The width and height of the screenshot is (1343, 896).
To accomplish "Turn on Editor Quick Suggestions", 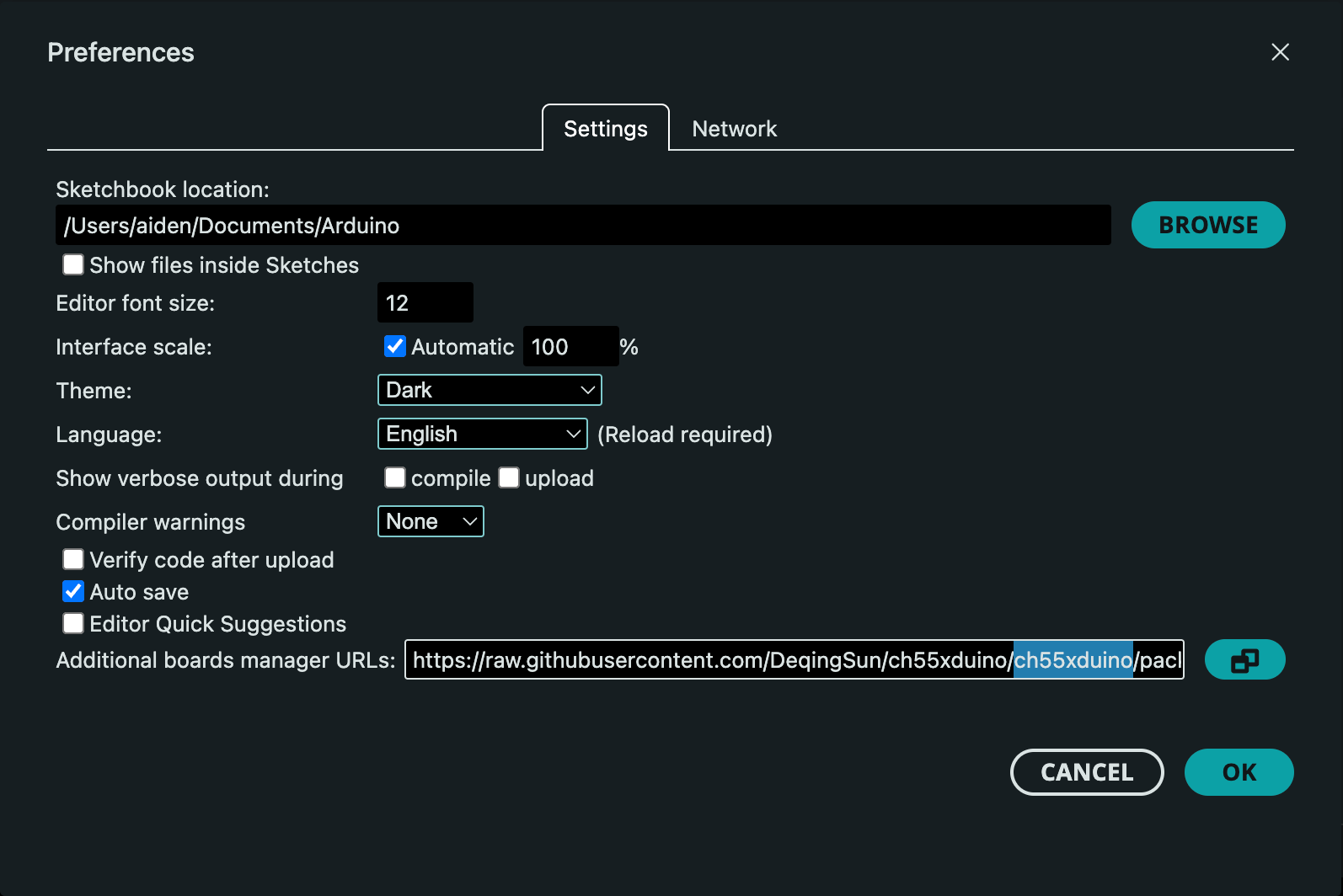I will [74, 624].
